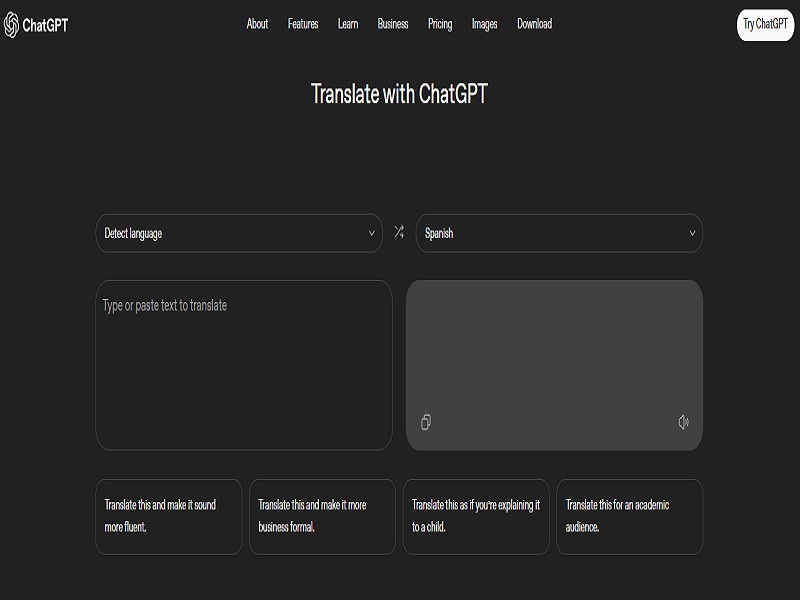The image size is (800, 600).
Task: Open the Business section
Action: 393,23
